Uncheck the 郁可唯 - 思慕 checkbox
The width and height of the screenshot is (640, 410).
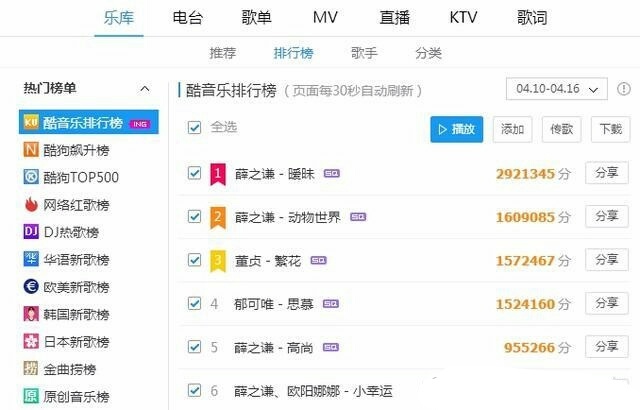[x=194, y=303]
